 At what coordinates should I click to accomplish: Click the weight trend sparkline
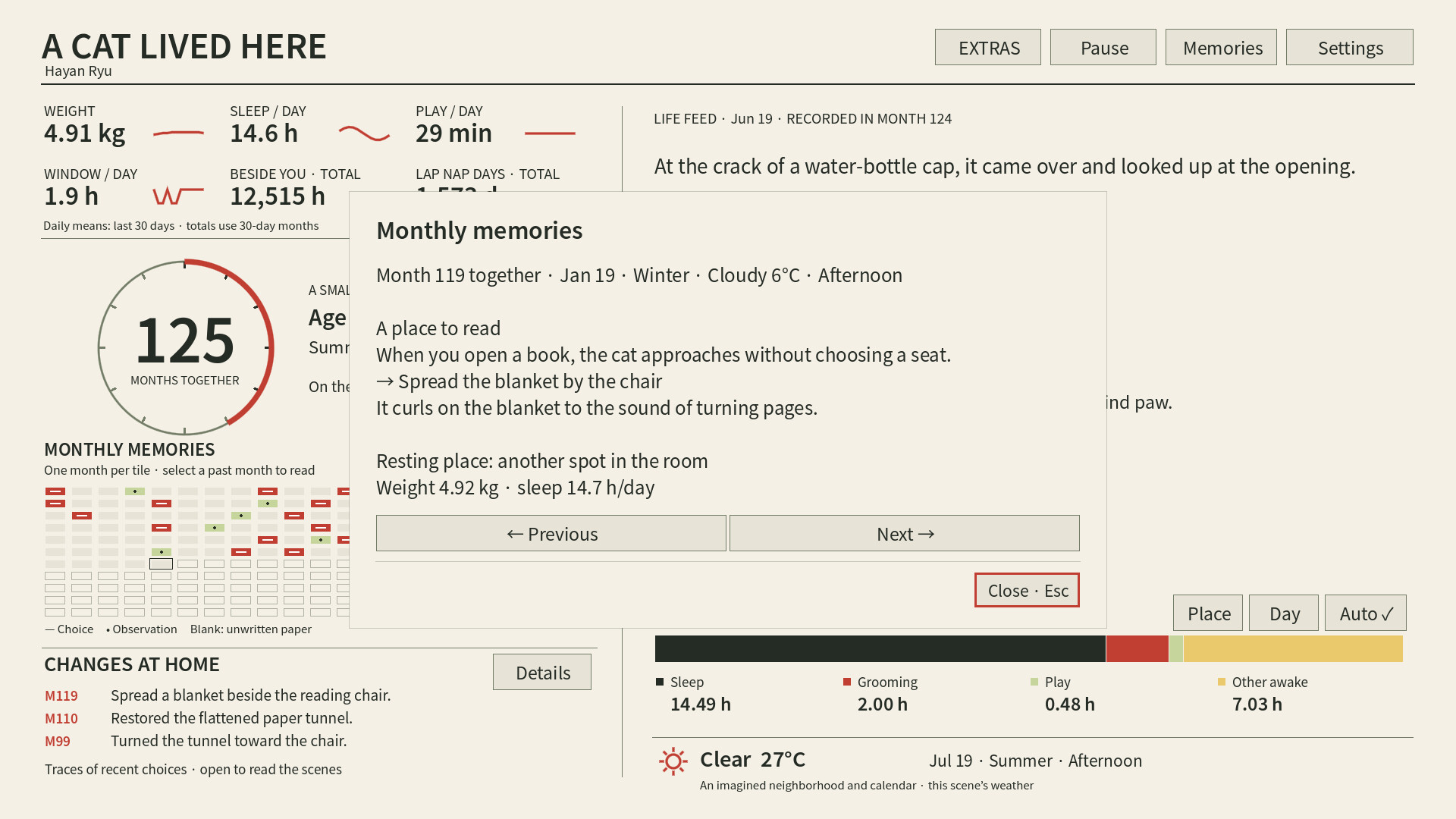click(179, 133)
